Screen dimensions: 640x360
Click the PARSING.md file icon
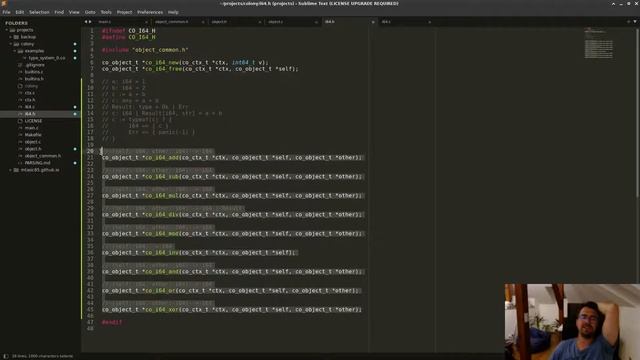(20, 163)
